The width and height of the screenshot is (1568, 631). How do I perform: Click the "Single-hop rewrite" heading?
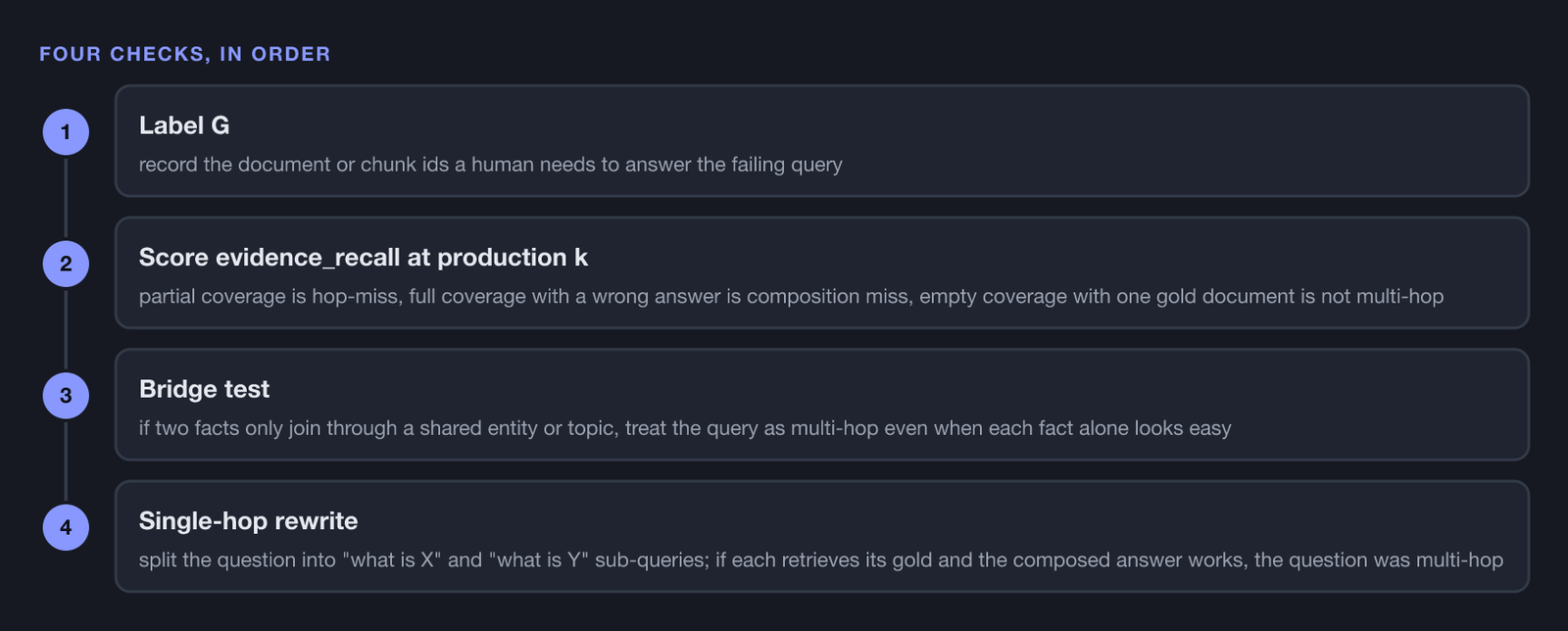coord(248,521)
